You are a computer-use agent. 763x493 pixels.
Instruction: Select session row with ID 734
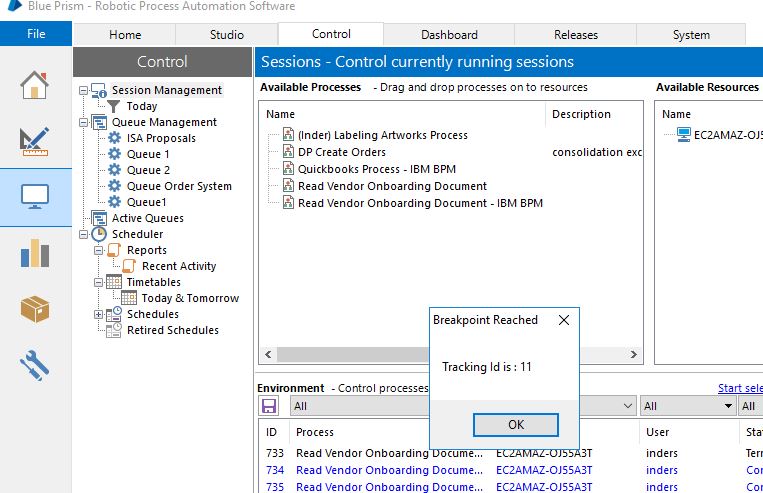click(511, 470)
